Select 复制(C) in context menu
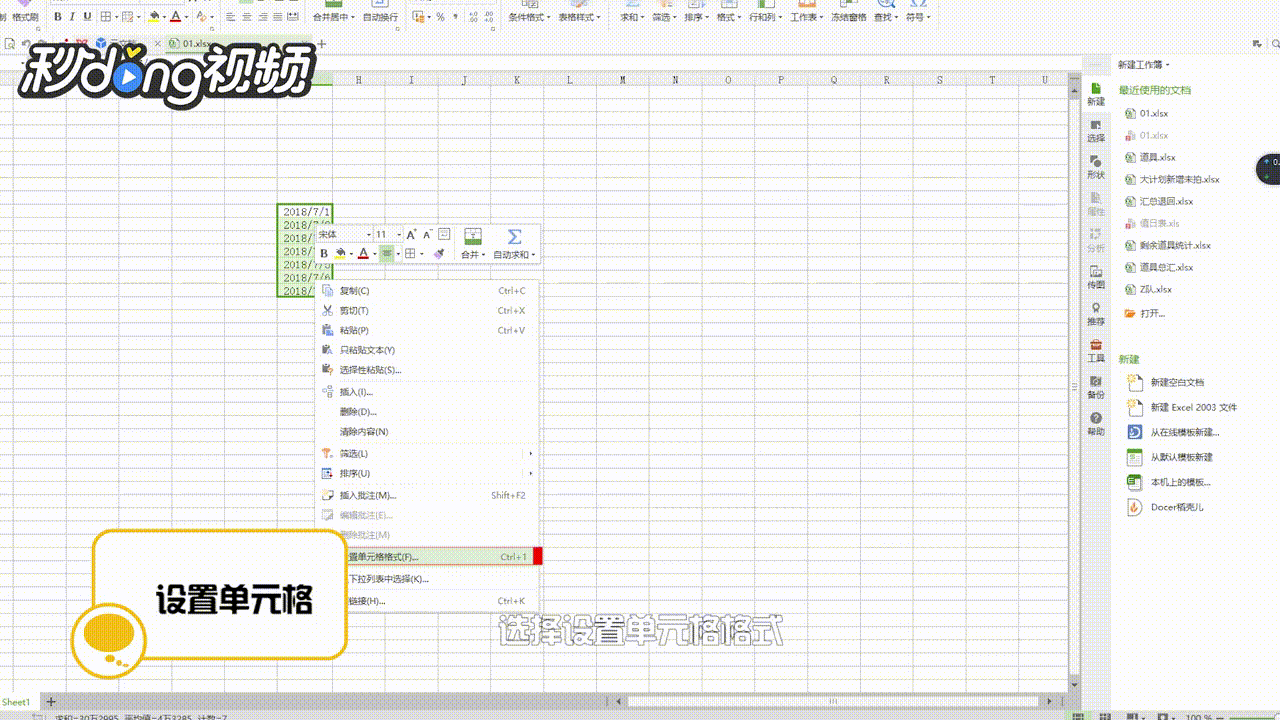This screenshot has height=720, width=1280. (x=427, y=291)
